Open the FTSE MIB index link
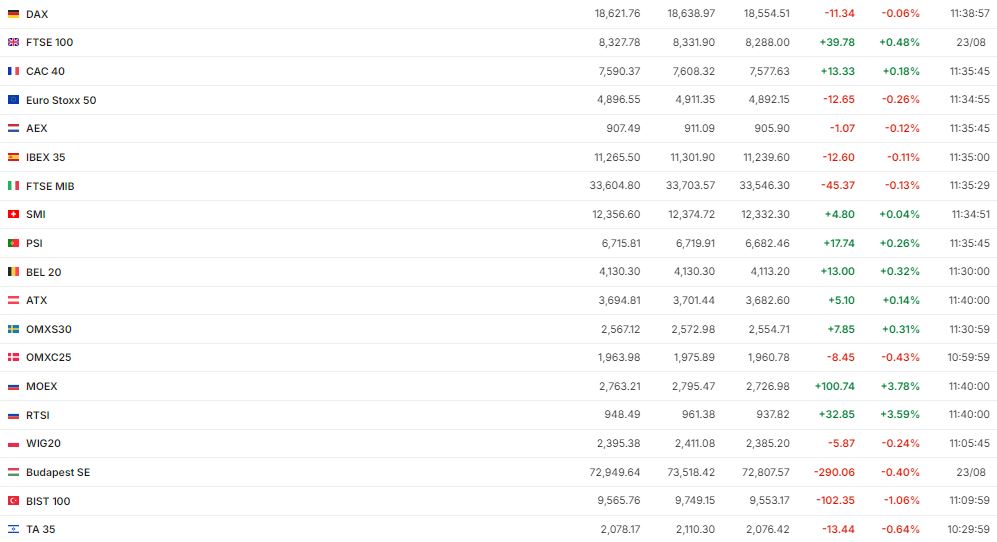The height and width of the screenshot is (542, 997). 50,186
